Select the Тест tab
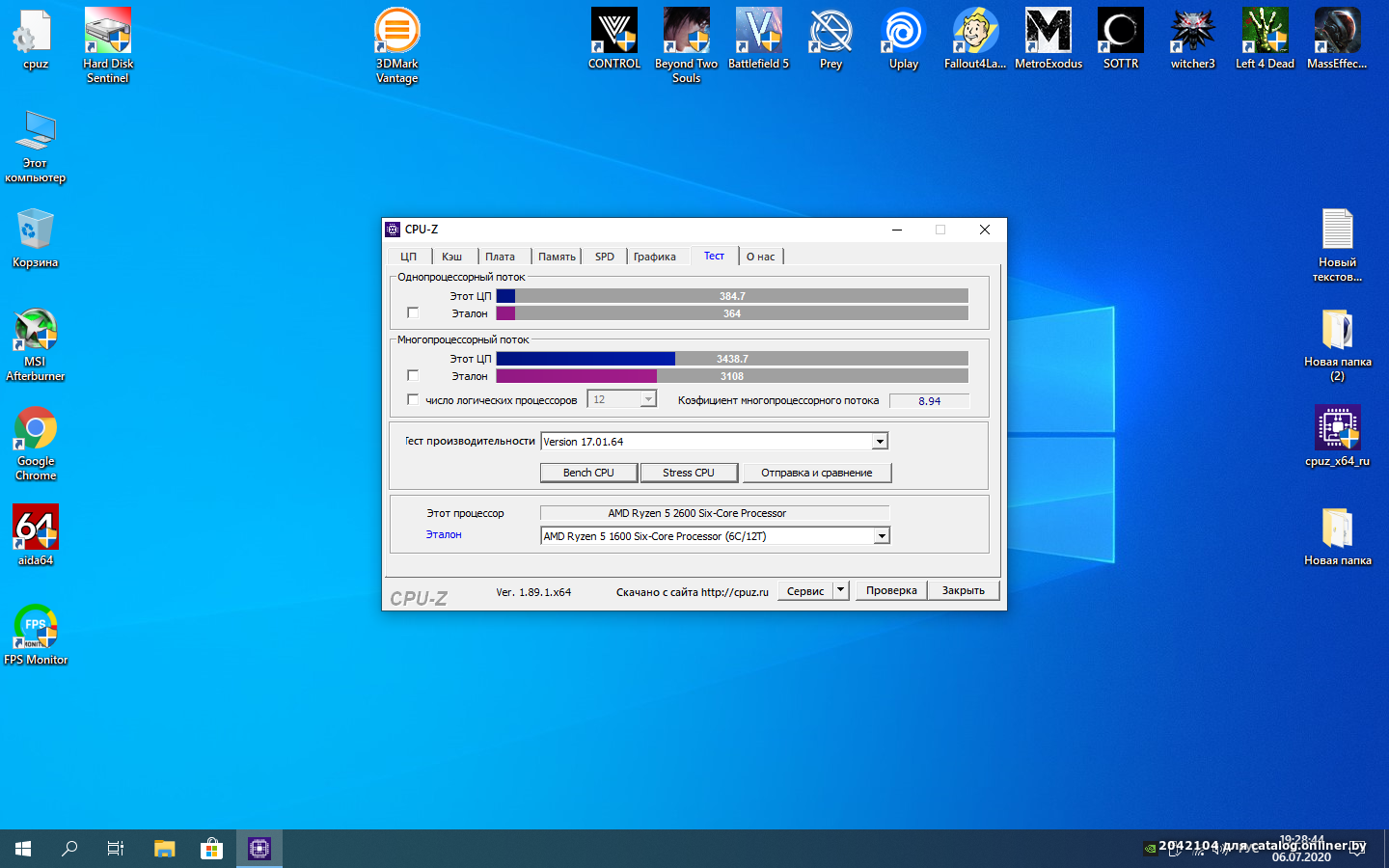The width and height of the screenshot is (1389, 868). click(714, 256)
